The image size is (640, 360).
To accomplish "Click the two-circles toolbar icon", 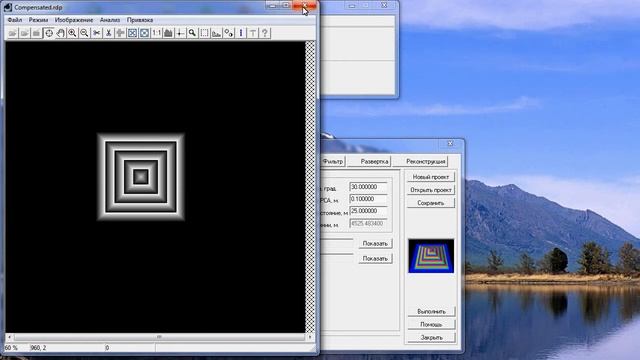I will (229, 33).
